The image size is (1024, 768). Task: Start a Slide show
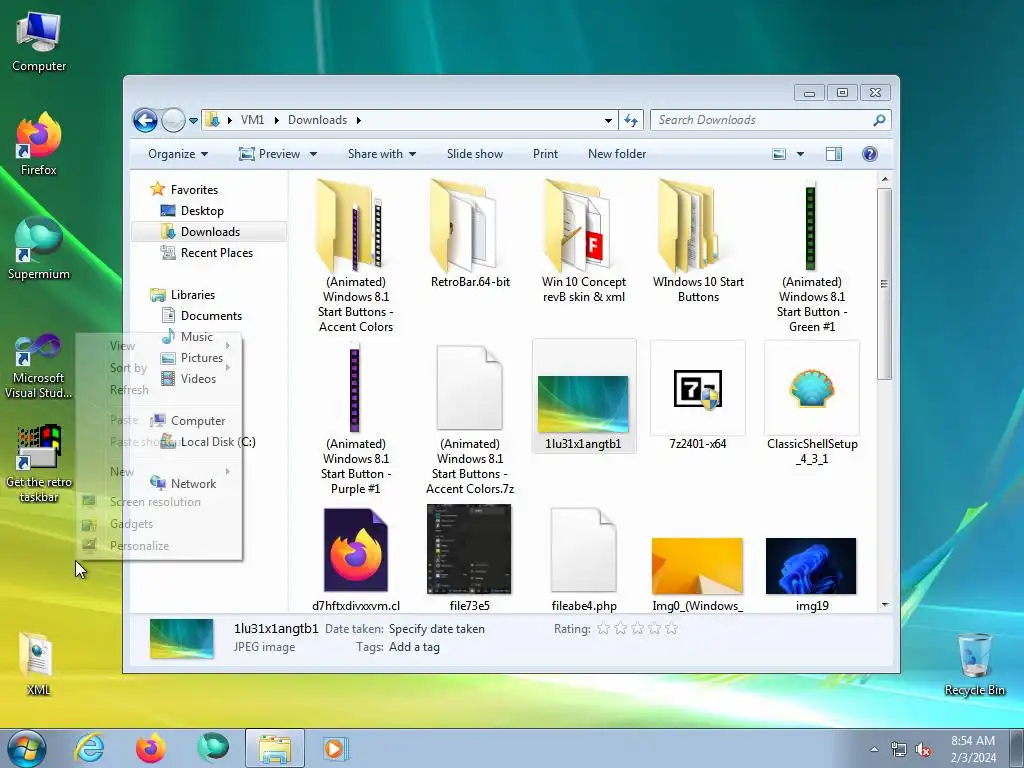[x=475, y=154]
